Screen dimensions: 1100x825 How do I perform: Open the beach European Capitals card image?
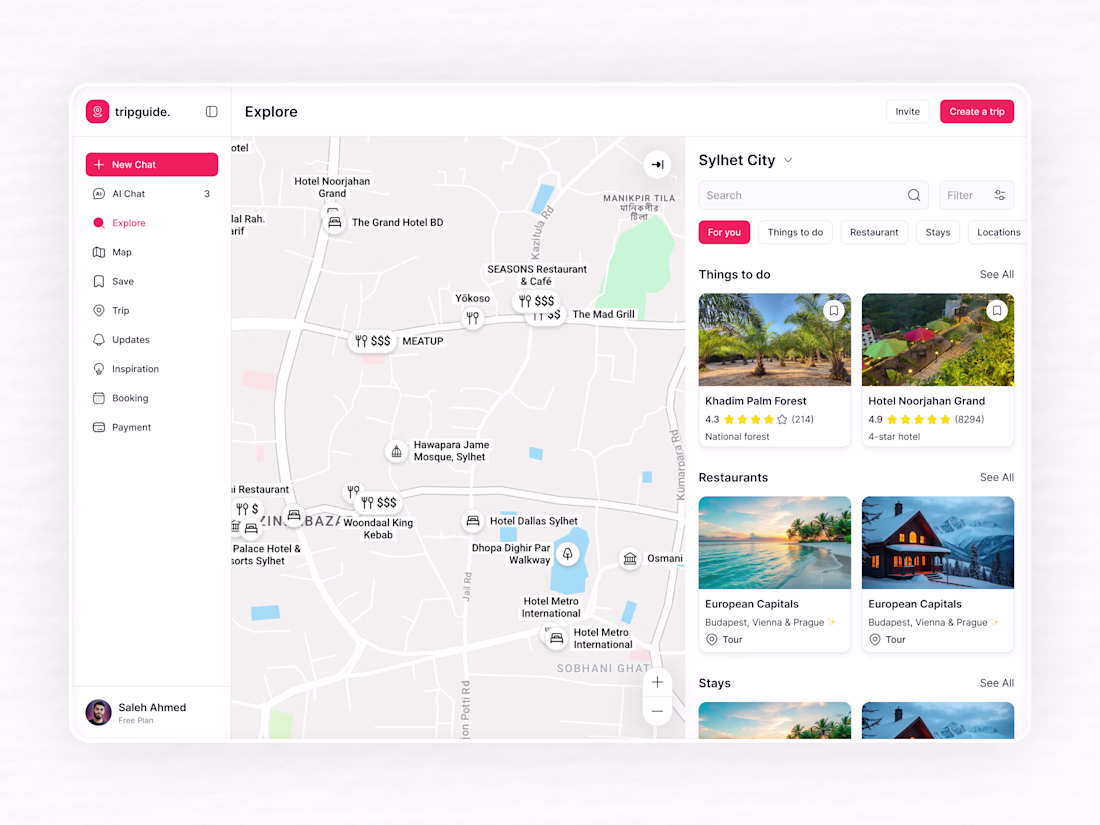[774, 542]
